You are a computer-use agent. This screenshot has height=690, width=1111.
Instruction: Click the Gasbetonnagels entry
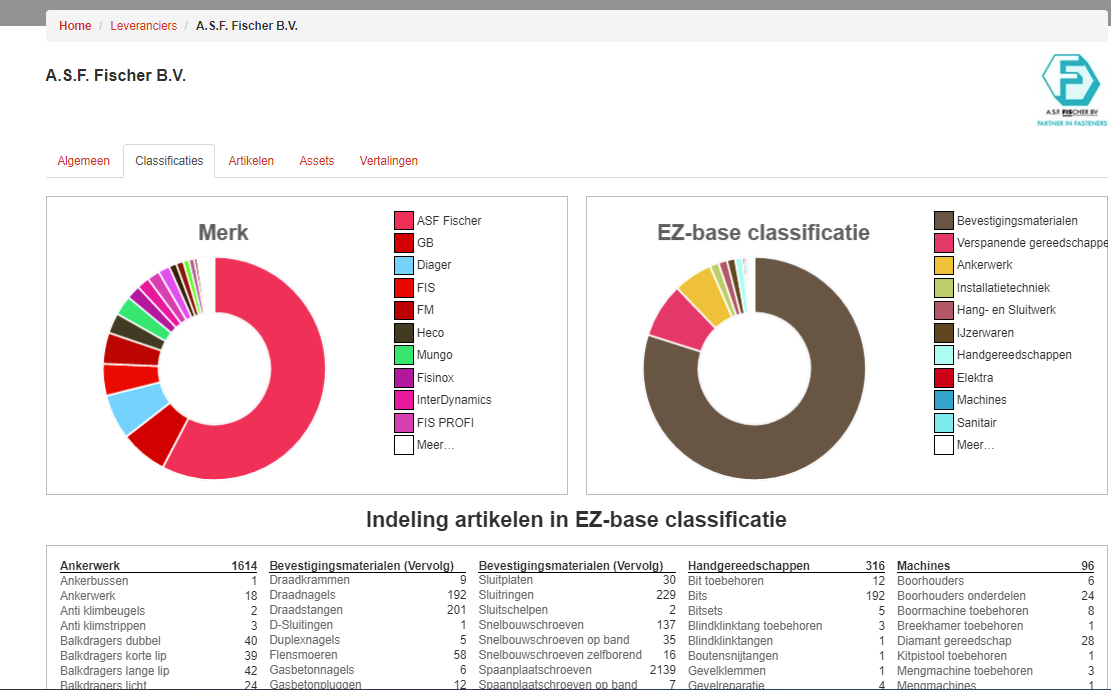(368, 669)
